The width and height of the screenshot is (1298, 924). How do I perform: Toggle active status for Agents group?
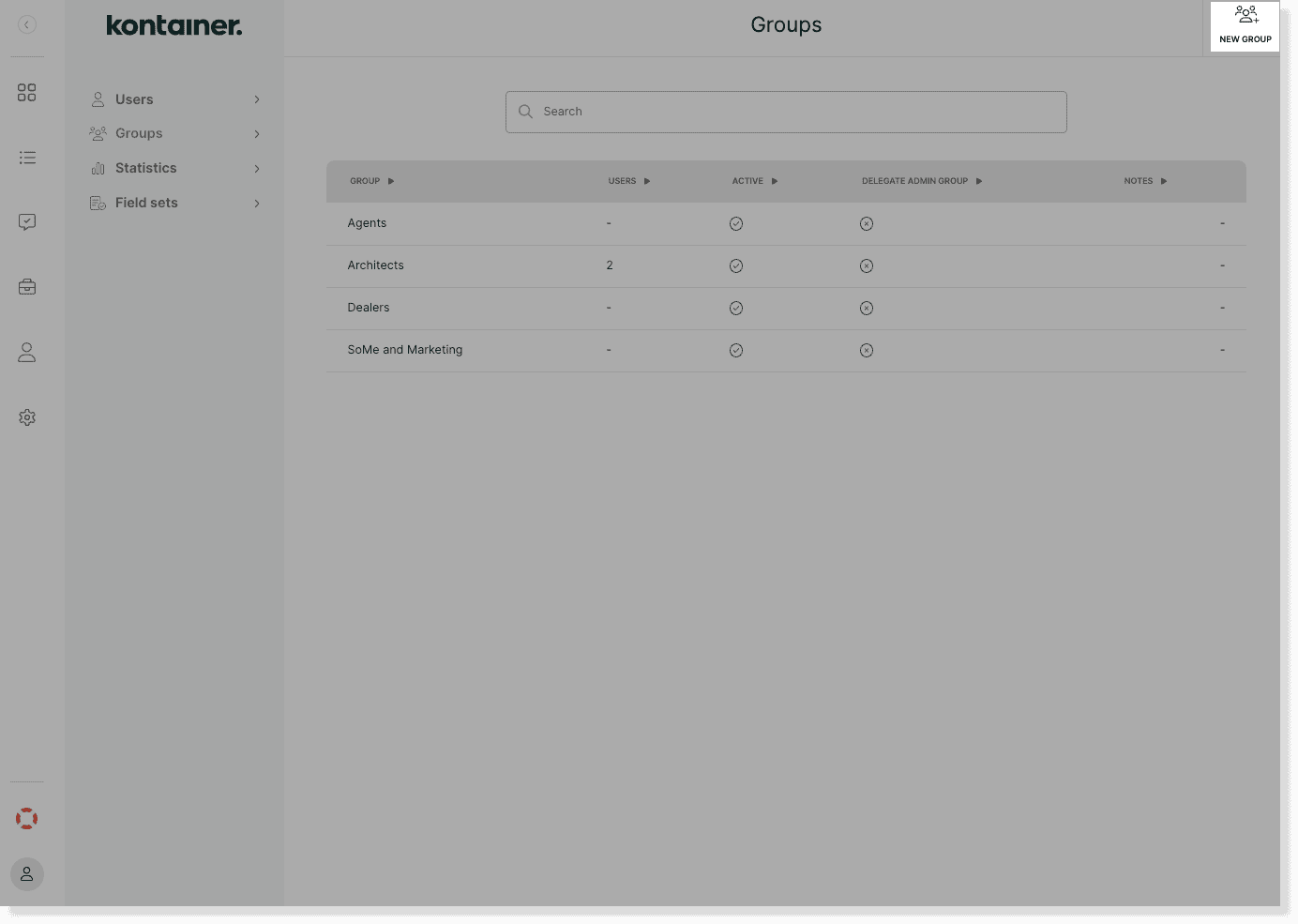coord(736,223)
